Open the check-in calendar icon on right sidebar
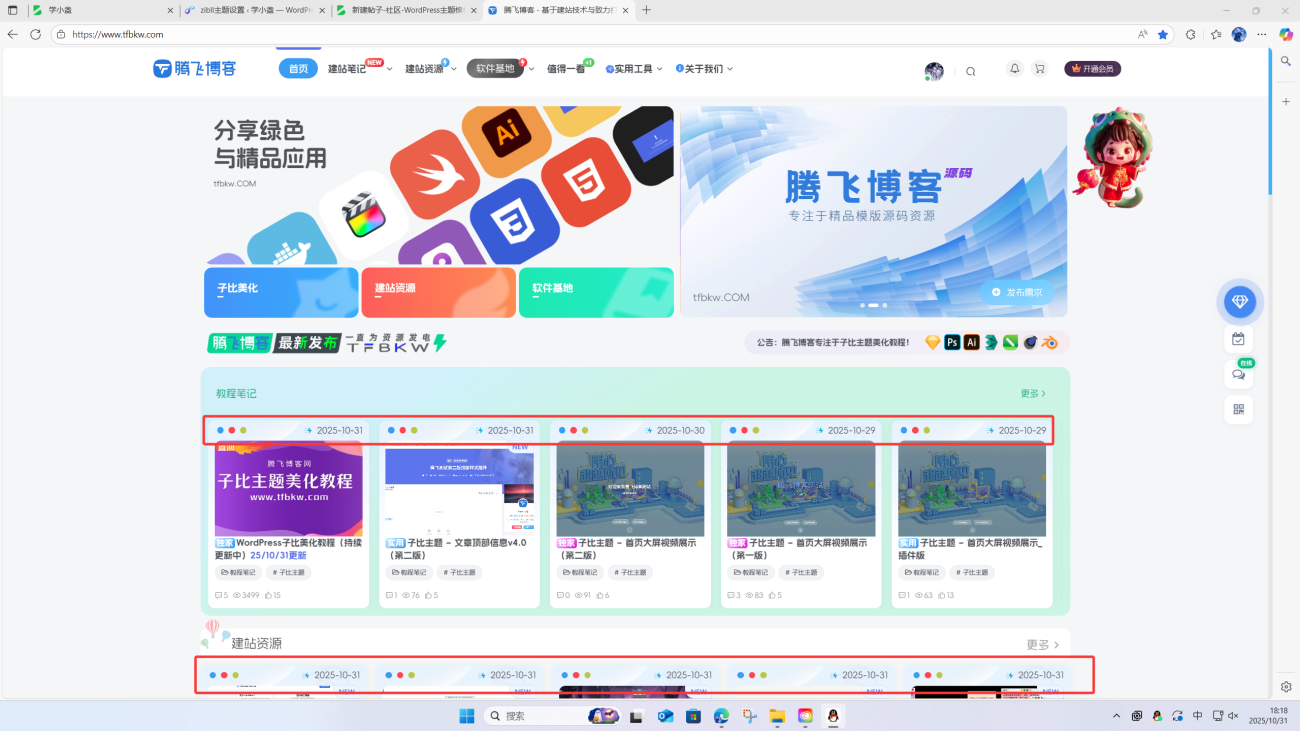This screenshot has height=731, width=1300. 1239,338
